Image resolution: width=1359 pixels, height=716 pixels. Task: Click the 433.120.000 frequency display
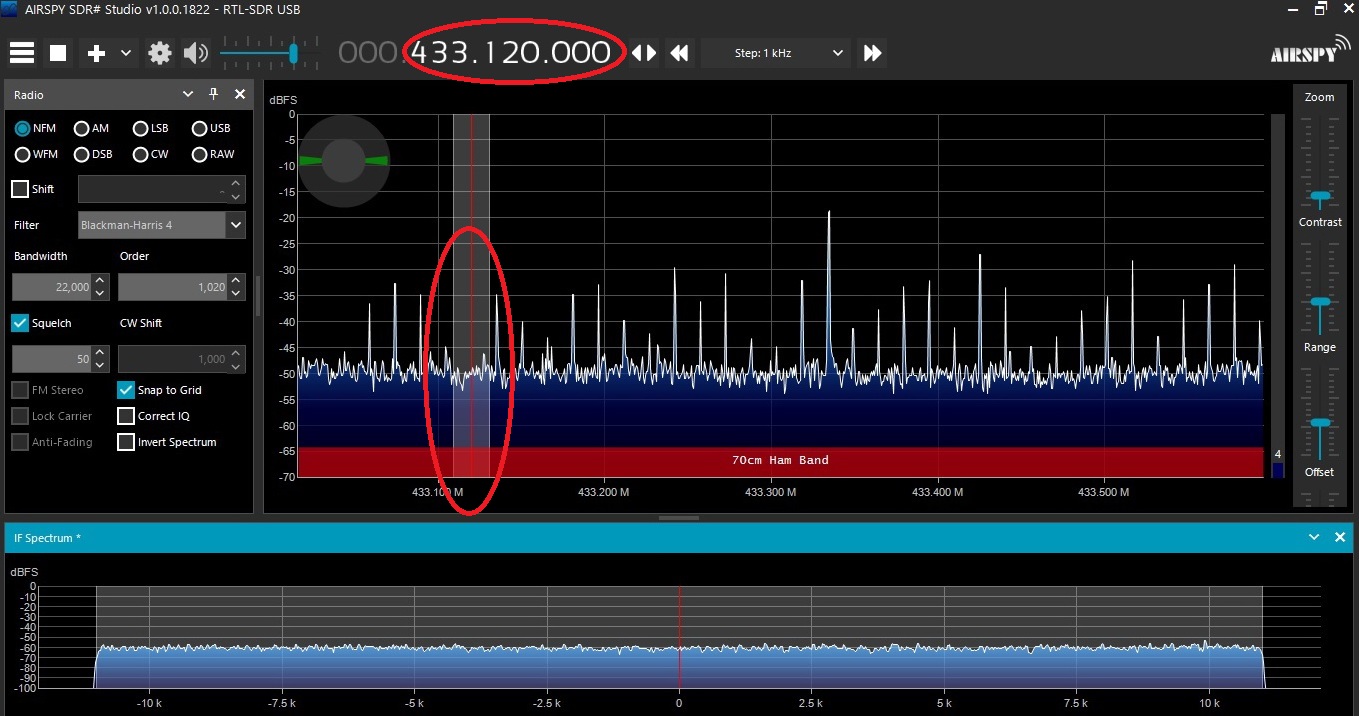pyautogui.click(x=511, y=53)
